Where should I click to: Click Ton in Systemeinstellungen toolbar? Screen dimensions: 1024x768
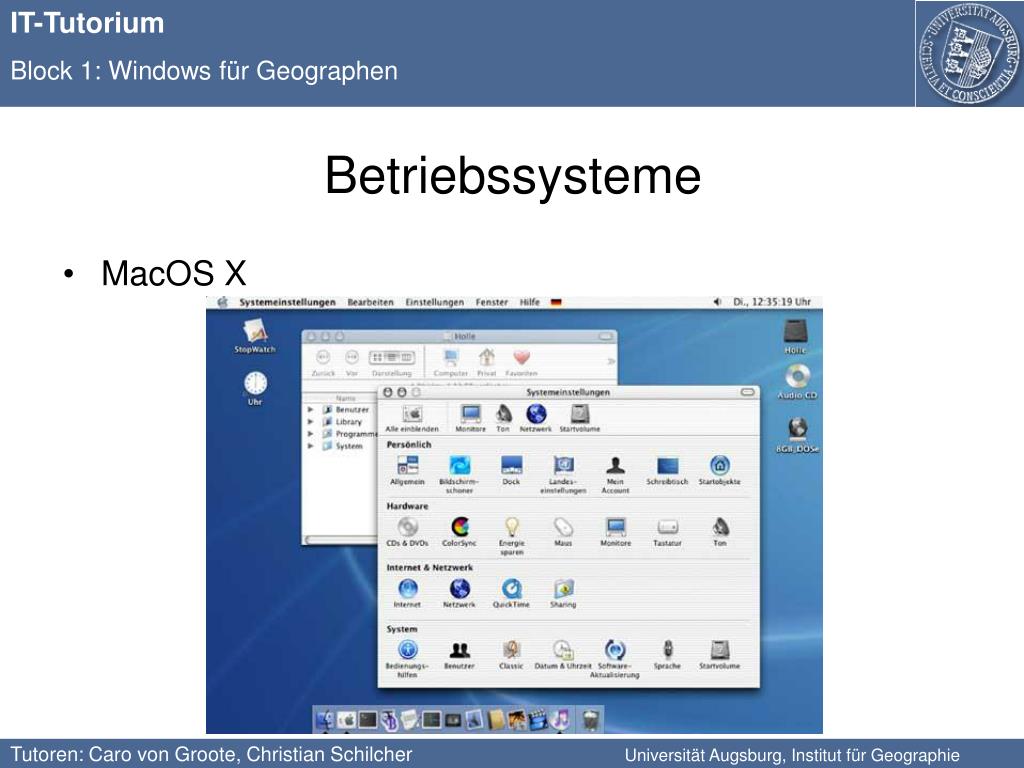point(503,418)
